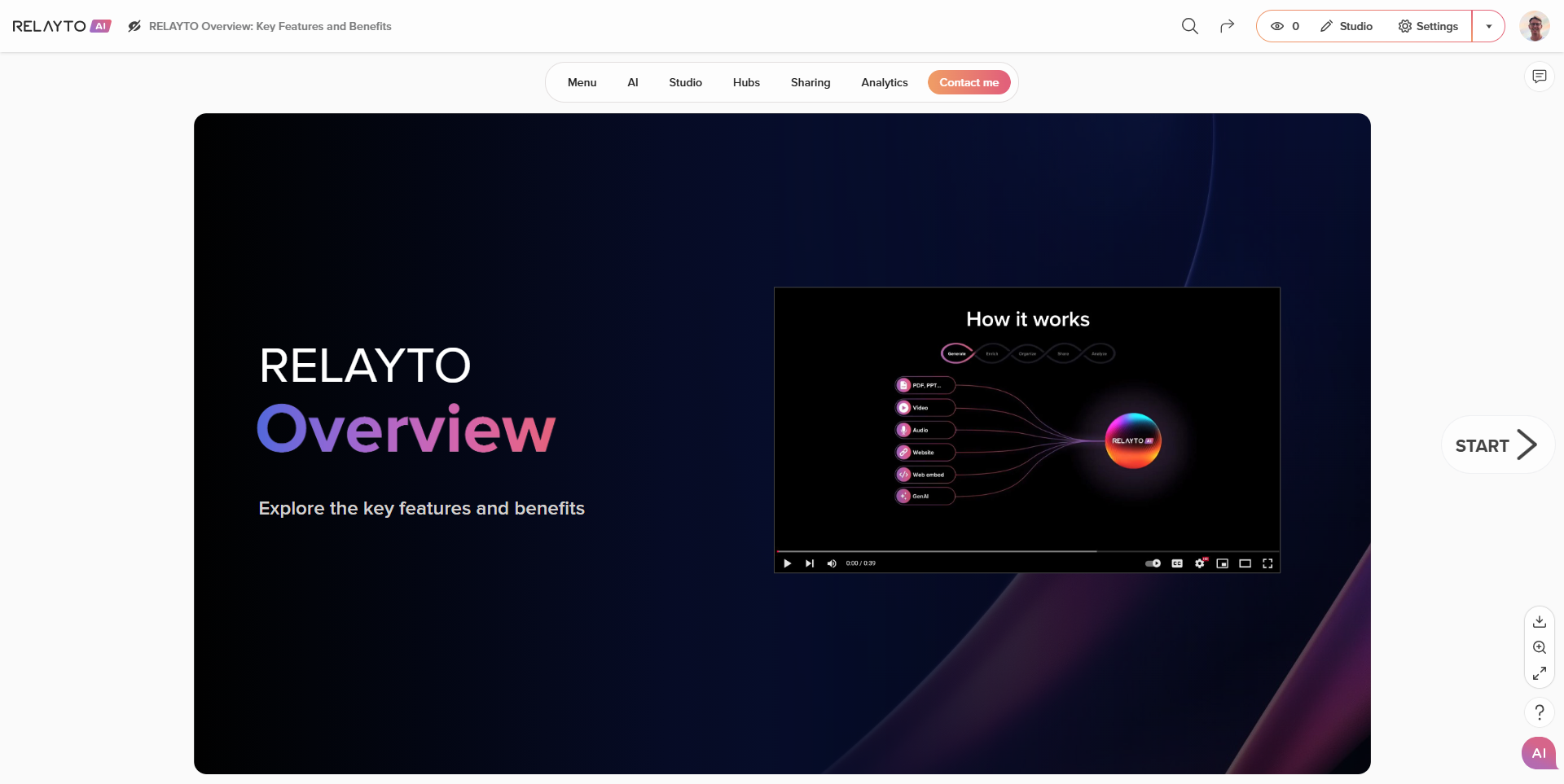Open the Studio editor from the pencil button
Viewport: 1564px width, 784px height.
click(1347, 26)
